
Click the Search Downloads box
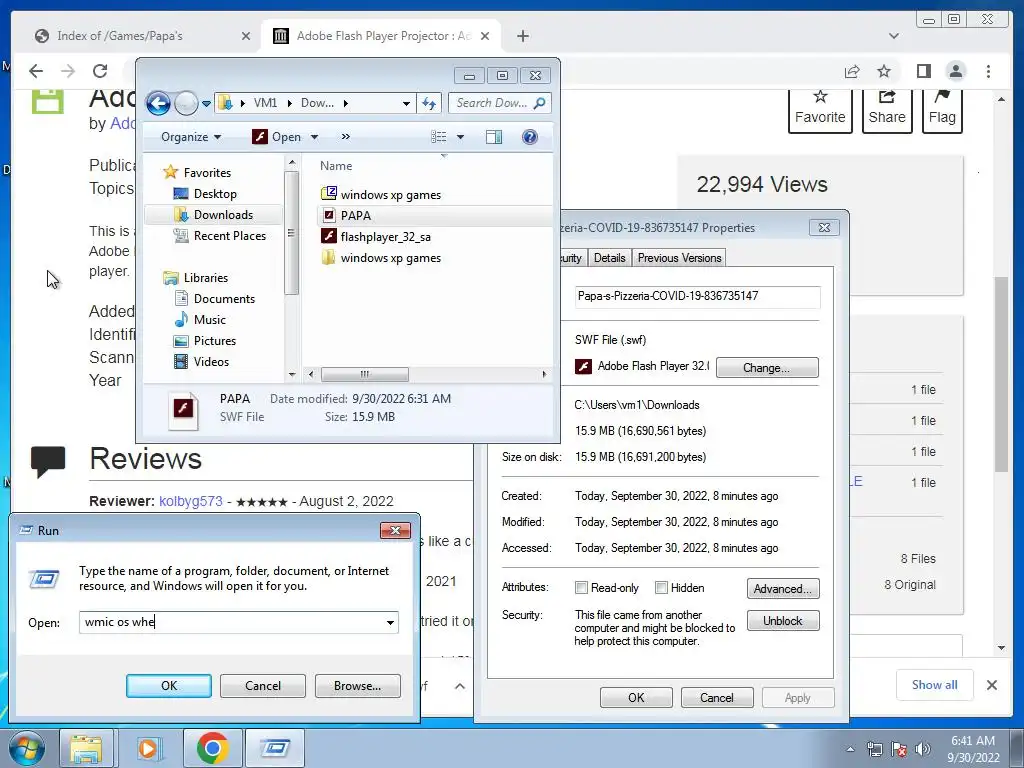[491, 103]
